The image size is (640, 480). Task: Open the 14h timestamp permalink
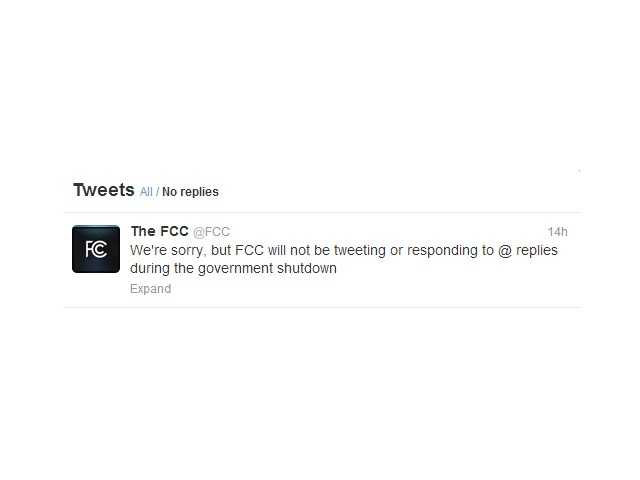(x=558, y=232)
